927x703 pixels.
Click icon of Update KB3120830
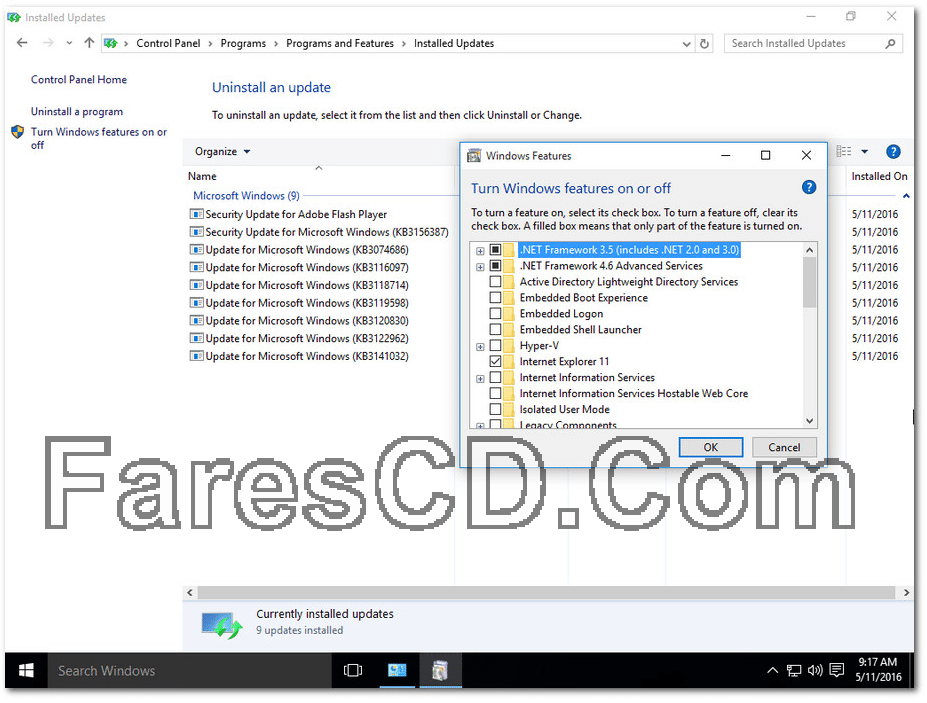[196, 320]
